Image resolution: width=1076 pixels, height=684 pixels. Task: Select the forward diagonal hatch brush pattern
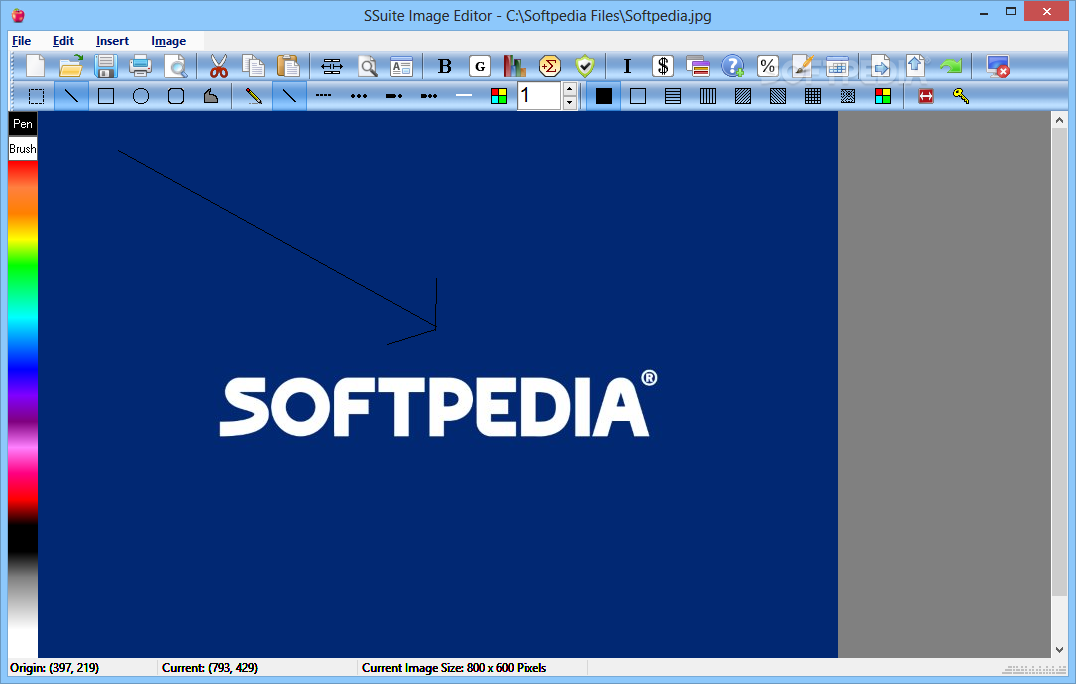point(743,96)
